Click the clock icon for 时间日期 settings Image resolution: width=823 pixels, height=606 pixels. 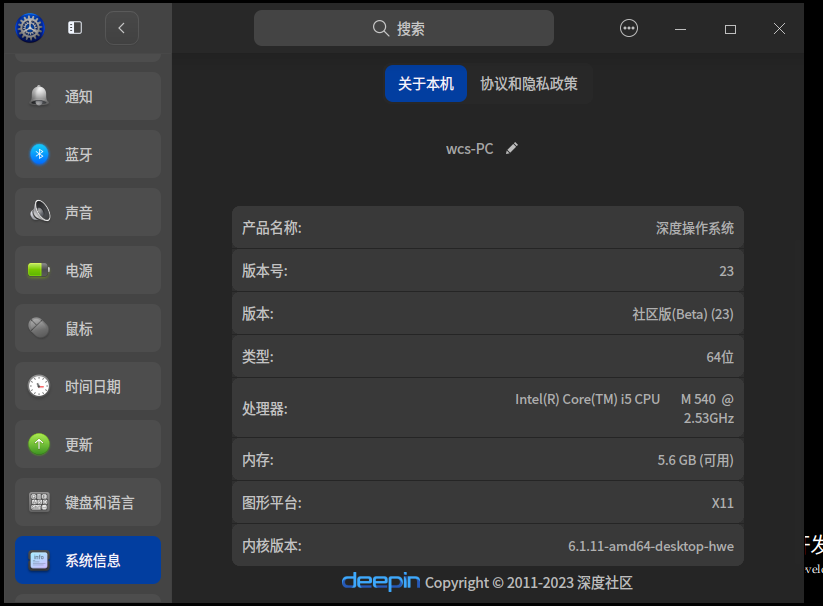[39, 386]
